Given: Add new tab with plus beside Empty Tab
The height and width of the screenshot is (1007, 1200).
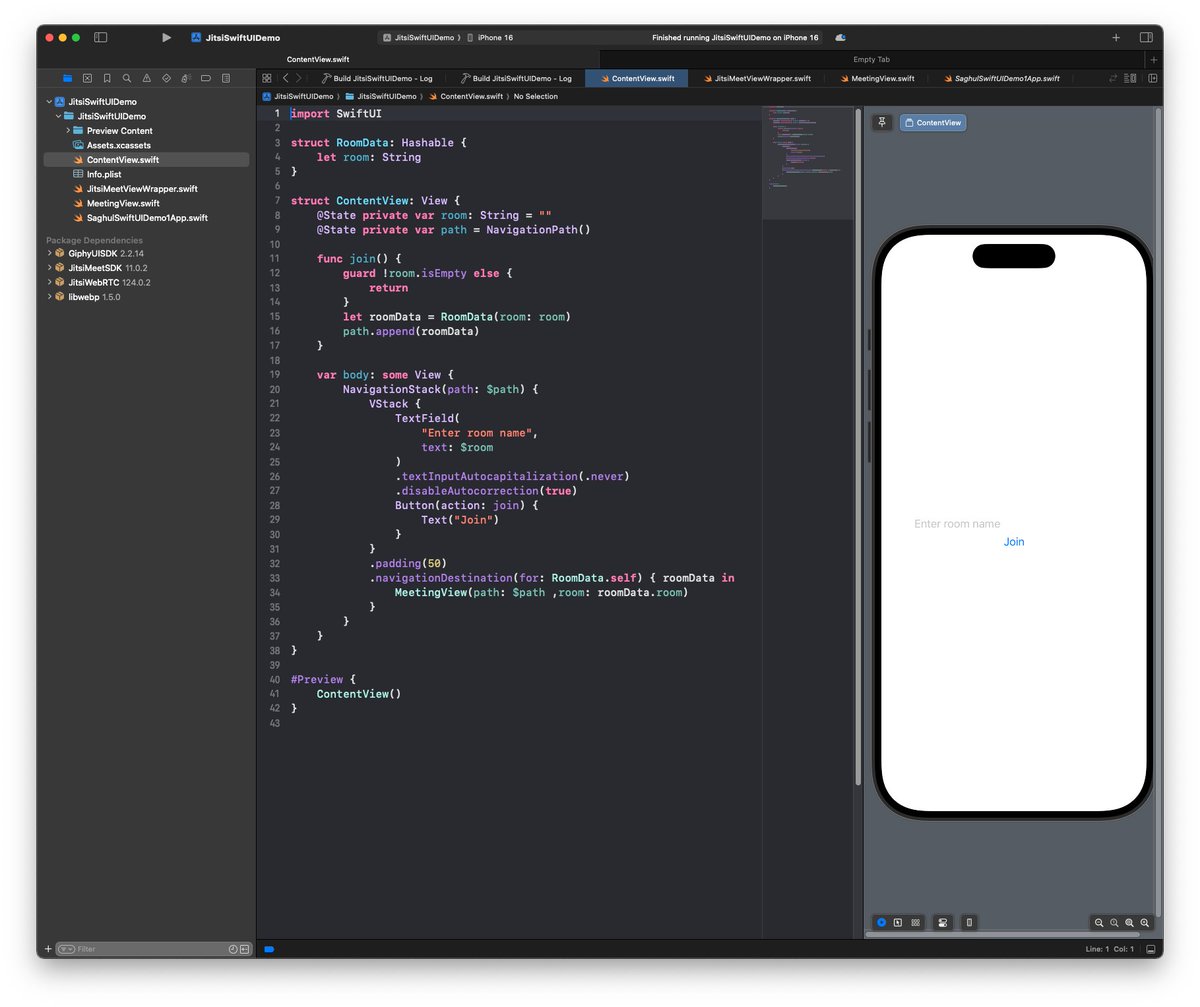Looking at the screenshot, I should click(x=1153, y=59).
